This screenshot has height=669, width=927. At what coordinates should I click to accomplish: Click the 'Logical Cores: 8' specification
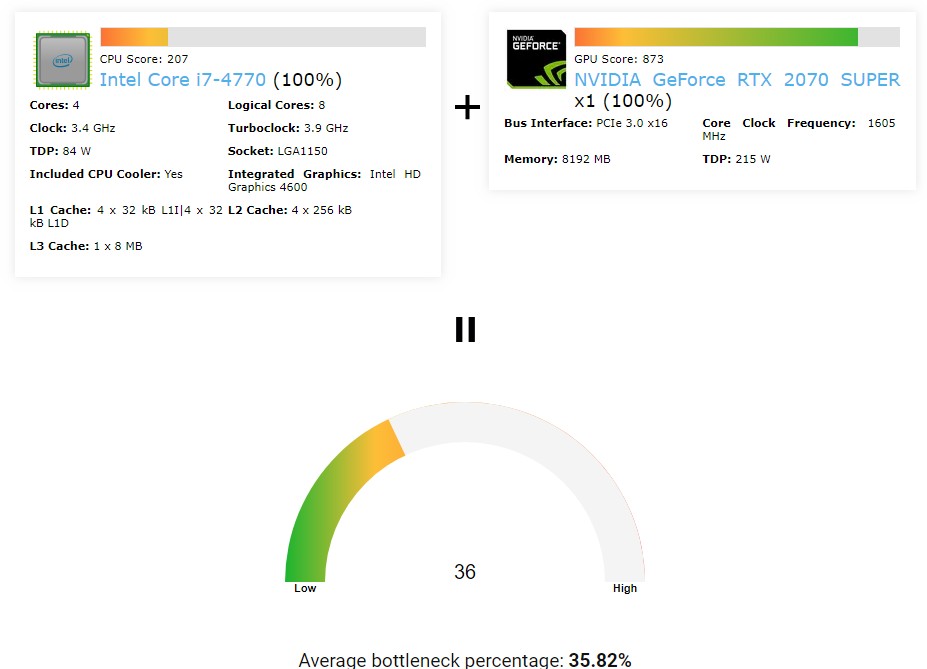[277, 105]
